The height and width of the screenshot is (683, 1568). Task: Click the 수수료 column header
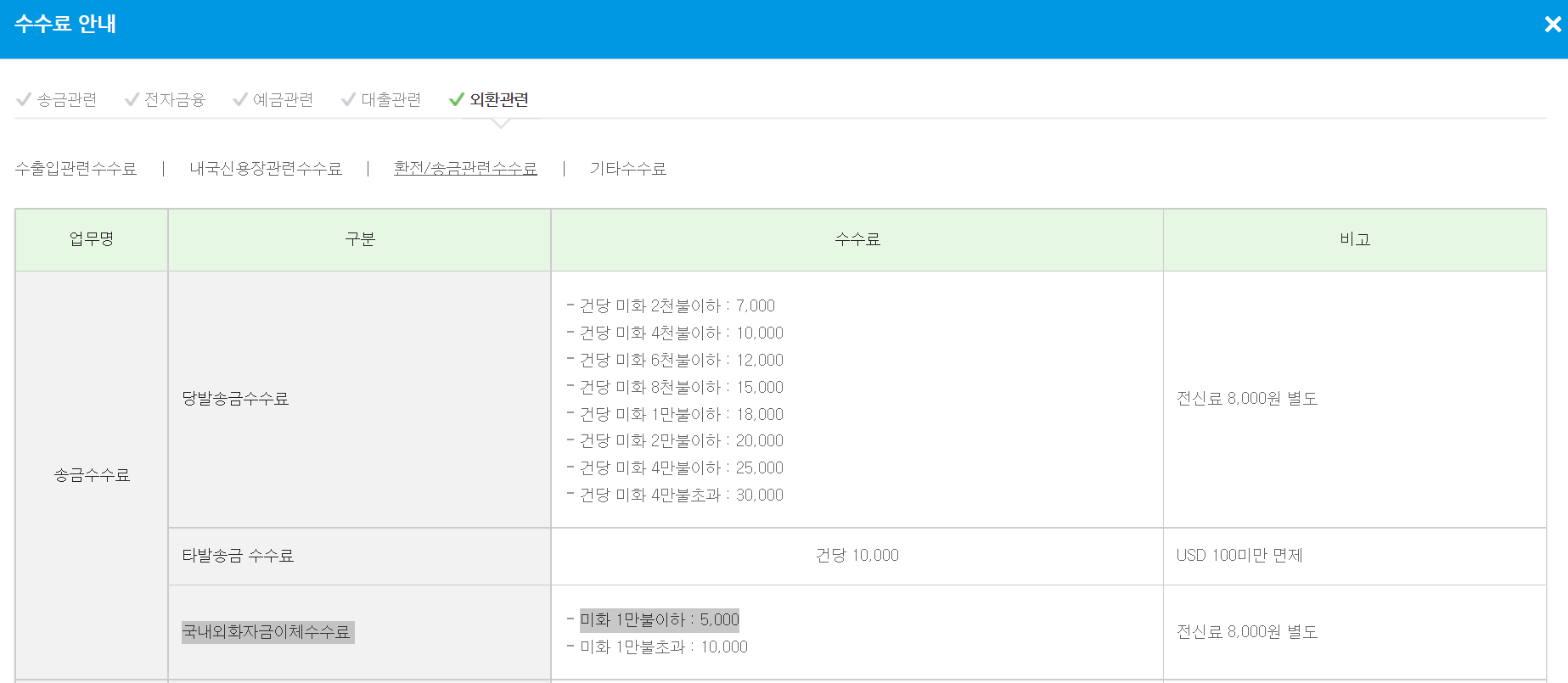(x=857, y=239)
